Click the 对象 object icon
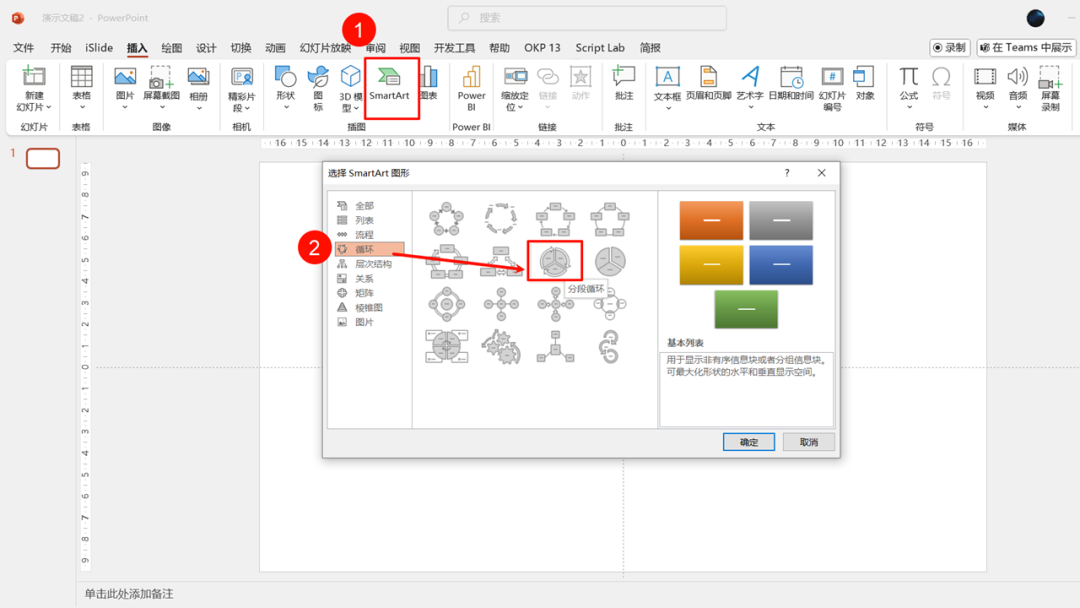Image resolution: width=1080 pixels, height=608 pixels. [x=863, y=76]
